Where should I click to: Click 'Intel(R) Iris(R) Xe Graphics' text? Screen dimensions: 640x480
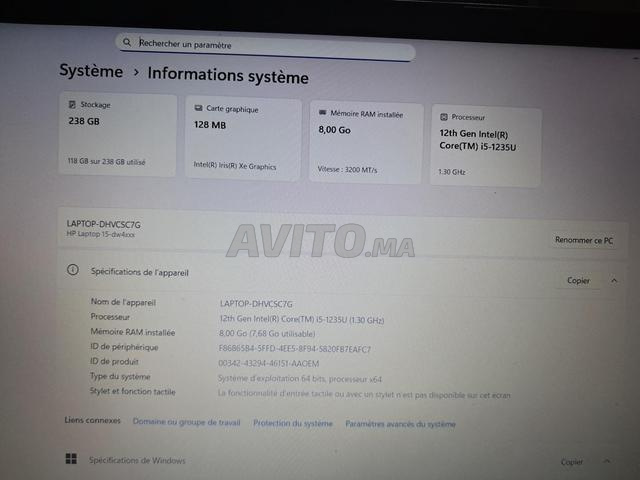tap(235, 166)
